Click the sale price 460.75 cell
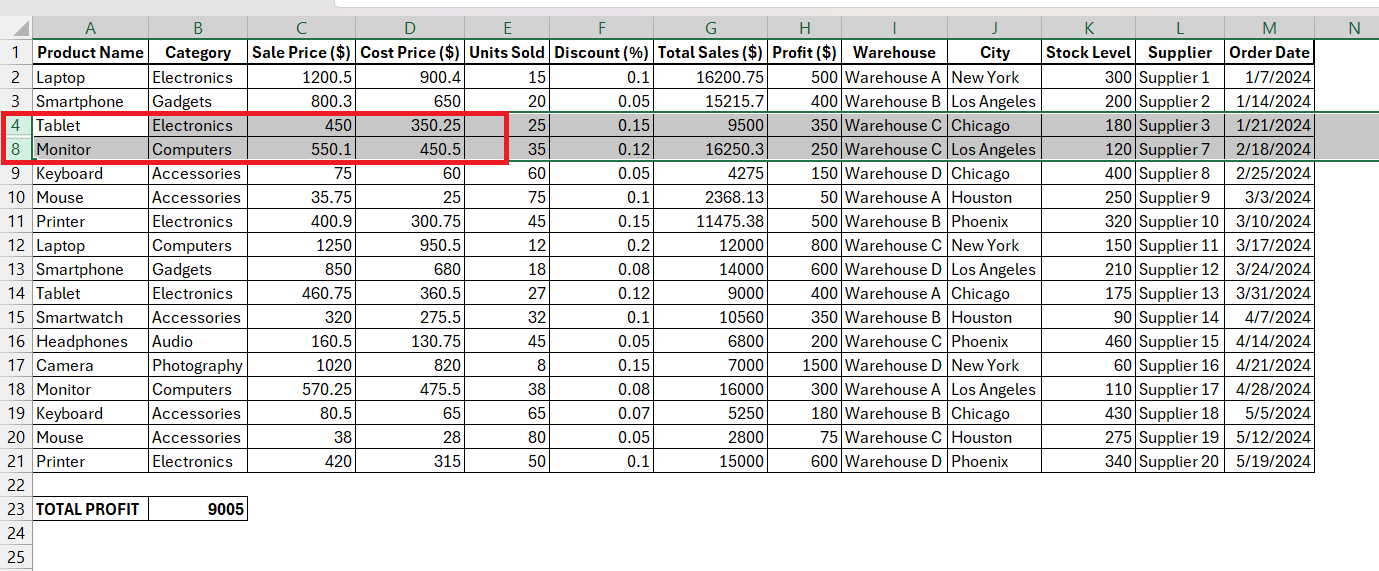Image resolution: width=1379 pixels, height=571 pixels. 301,293
